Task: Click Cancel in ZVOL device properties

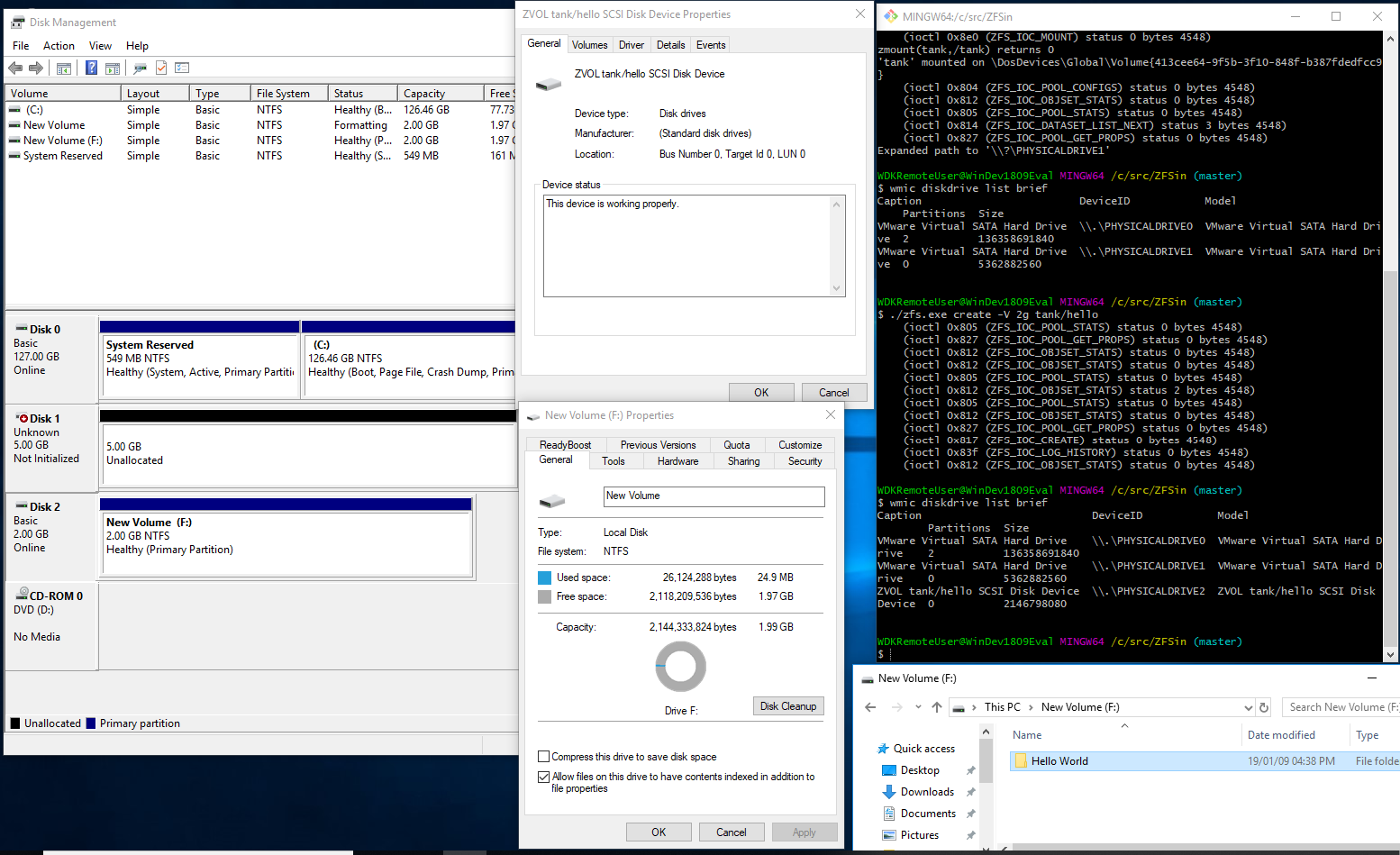Action: [833, 393]
